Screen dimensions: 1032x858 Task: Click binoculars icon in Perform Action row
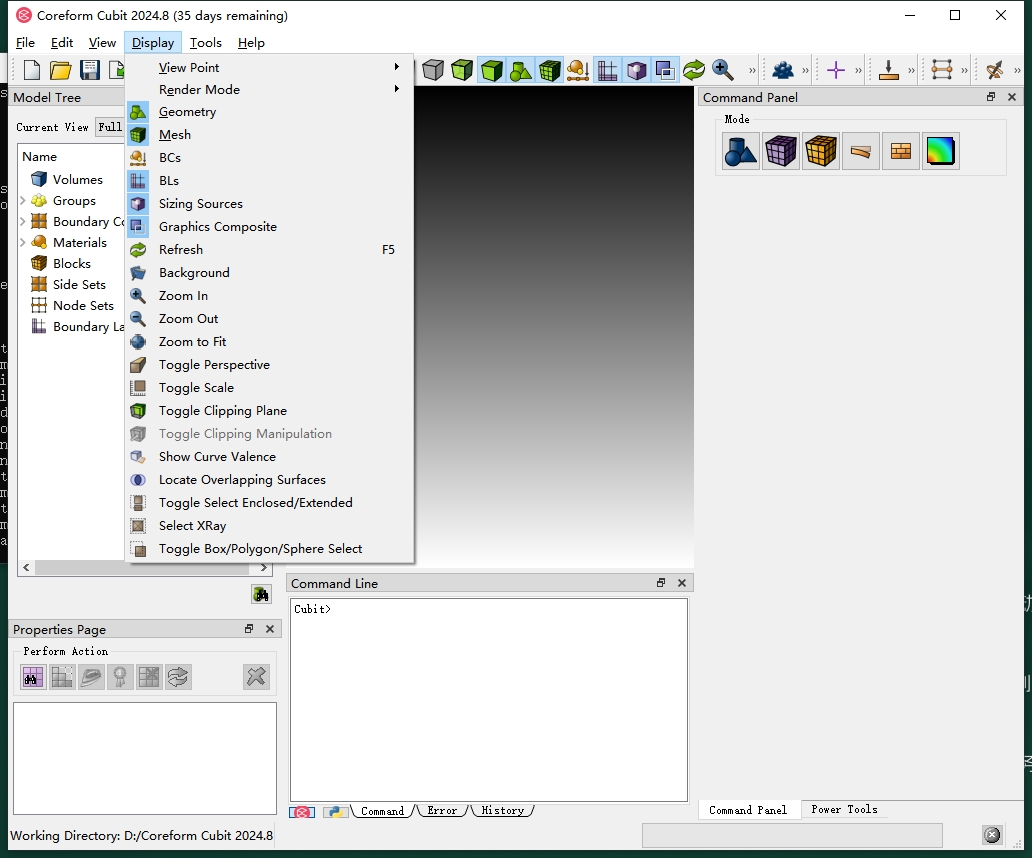(x=33, y=676)
